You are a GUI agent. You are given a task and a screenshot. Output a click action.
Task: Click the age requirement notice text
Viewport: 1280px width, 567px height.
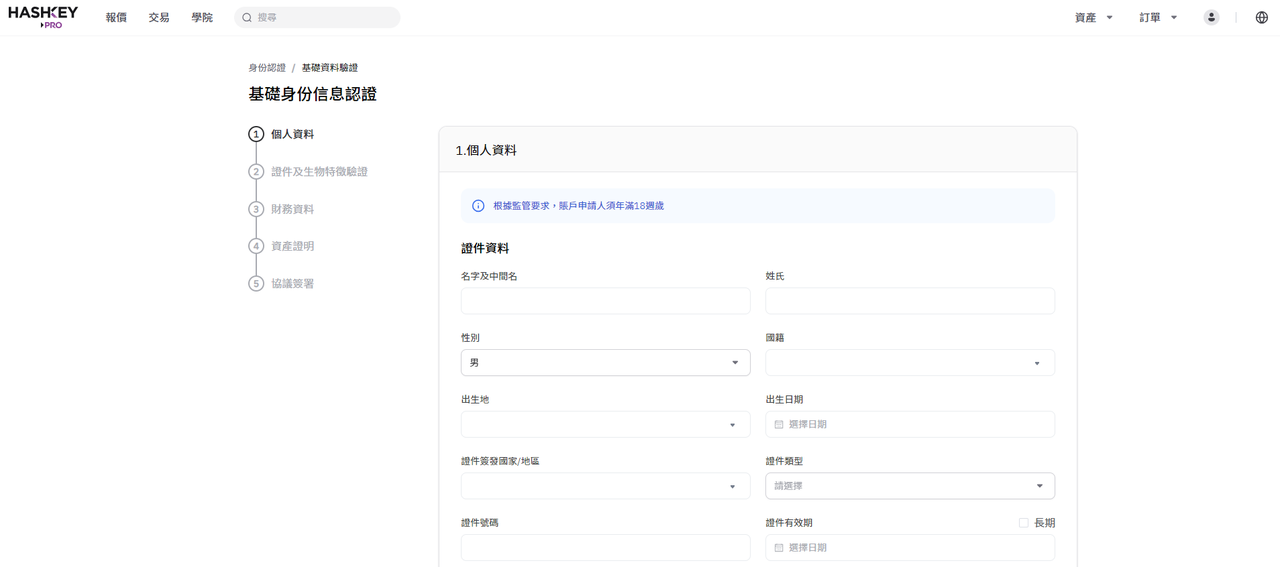[x=578, y=206]
